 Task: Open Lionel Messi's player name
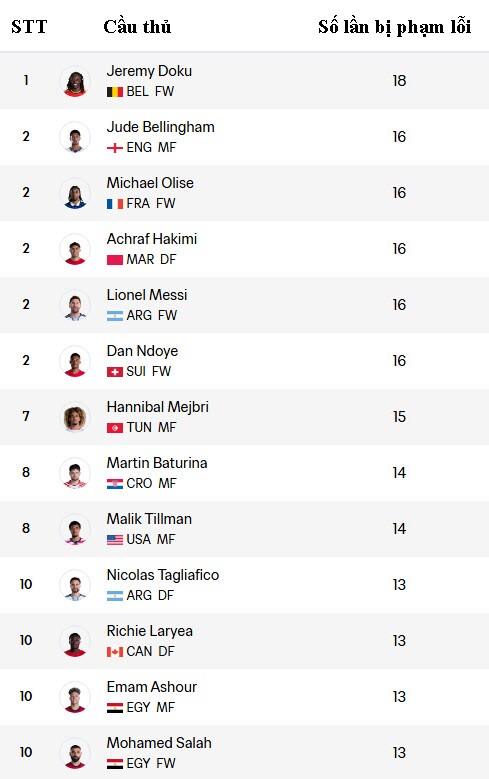pos(147,295)
